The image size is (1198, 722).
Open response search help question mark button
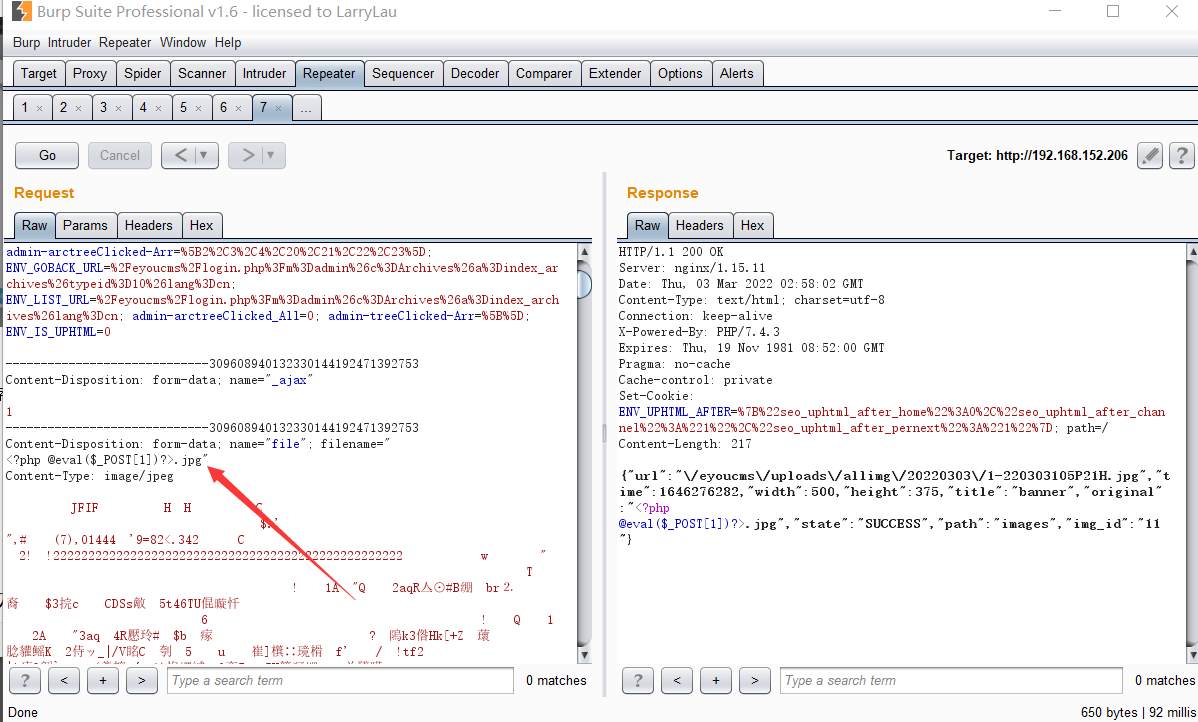coord(638,680)
